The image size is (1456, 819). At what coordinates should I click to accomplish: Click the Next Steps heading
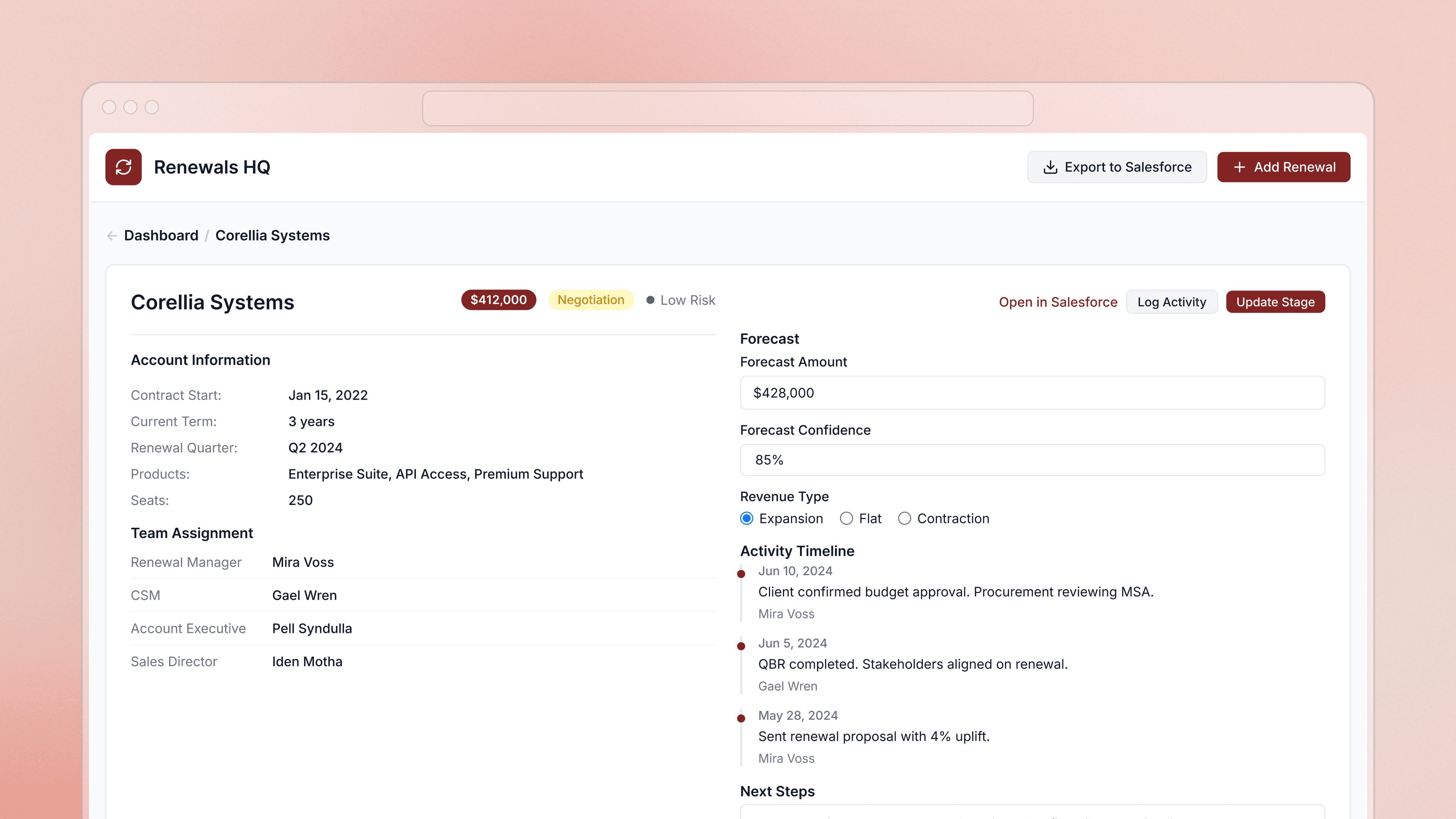pyautogui.click(x=777, y=791)
